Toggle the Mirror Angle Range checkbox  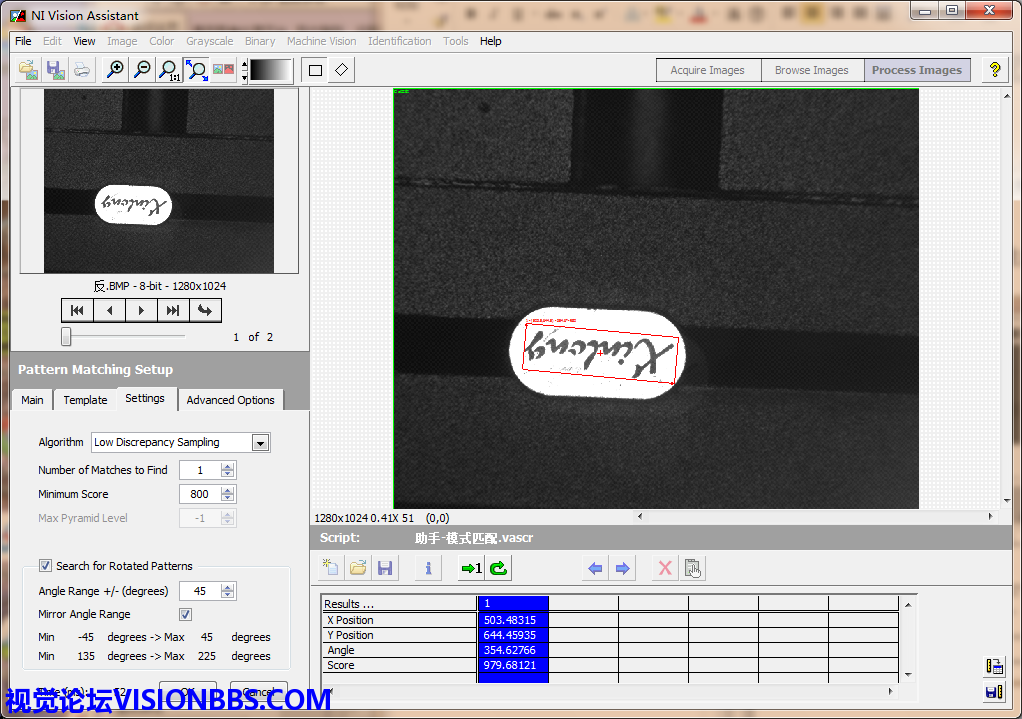coord(185,614)
